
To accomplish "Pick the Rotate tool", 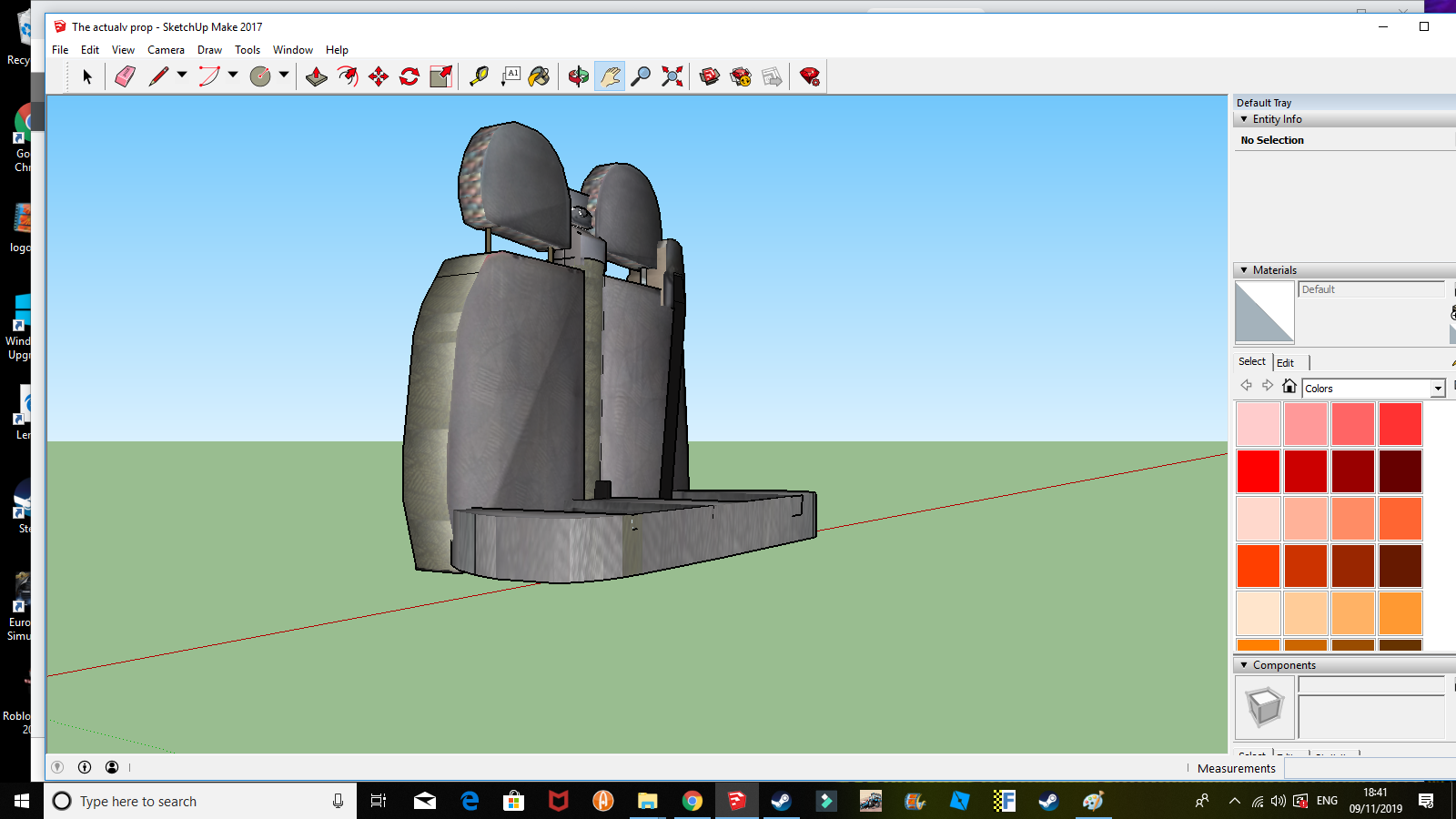I will point(409,76).
